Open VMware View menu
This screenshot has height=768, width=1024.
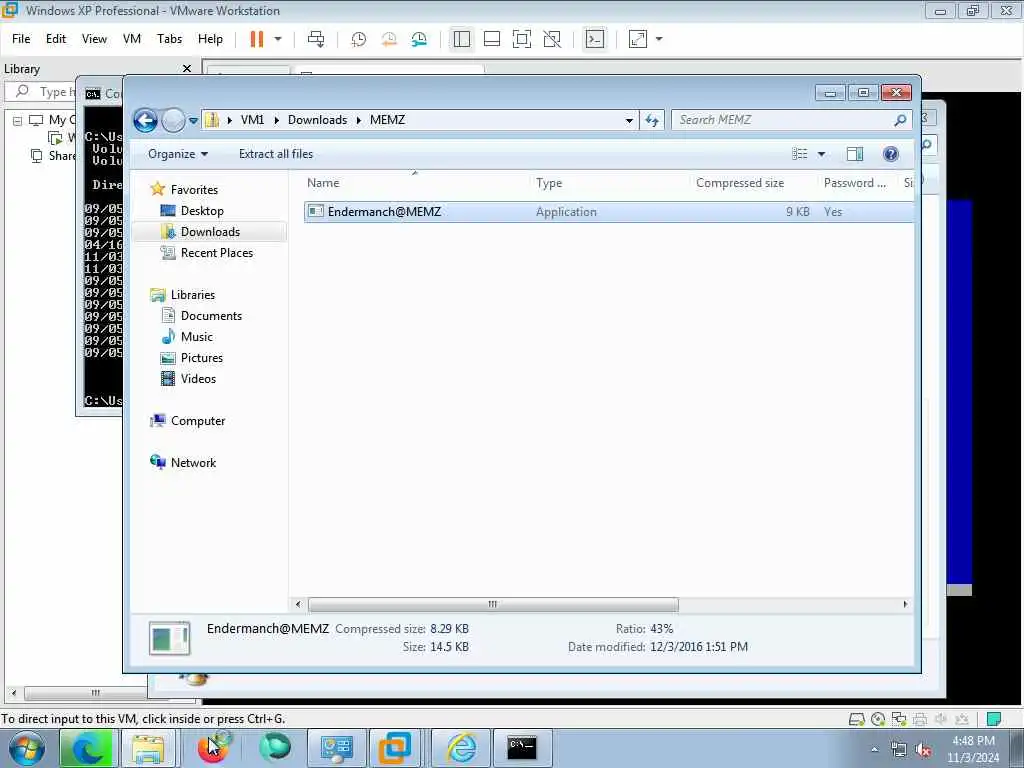[95, 39]
